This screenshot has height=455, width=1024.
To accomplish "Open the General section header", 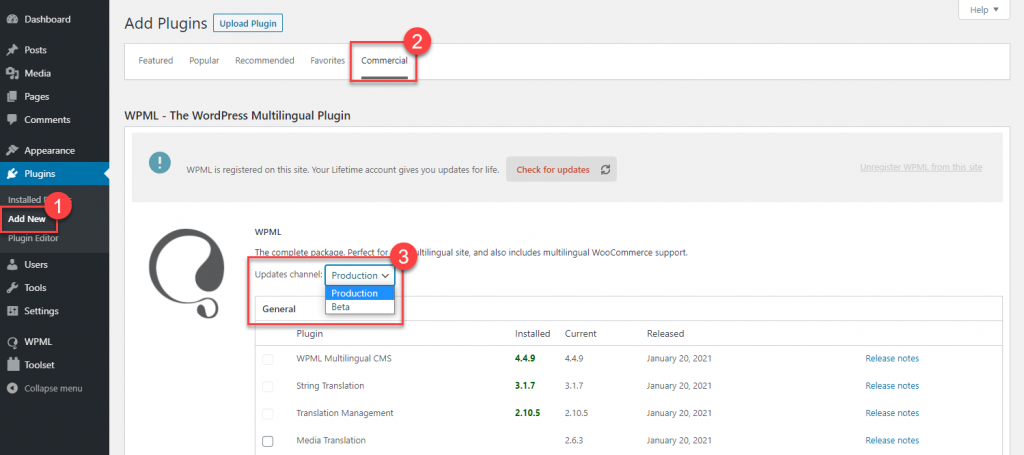I will [279, 309].
